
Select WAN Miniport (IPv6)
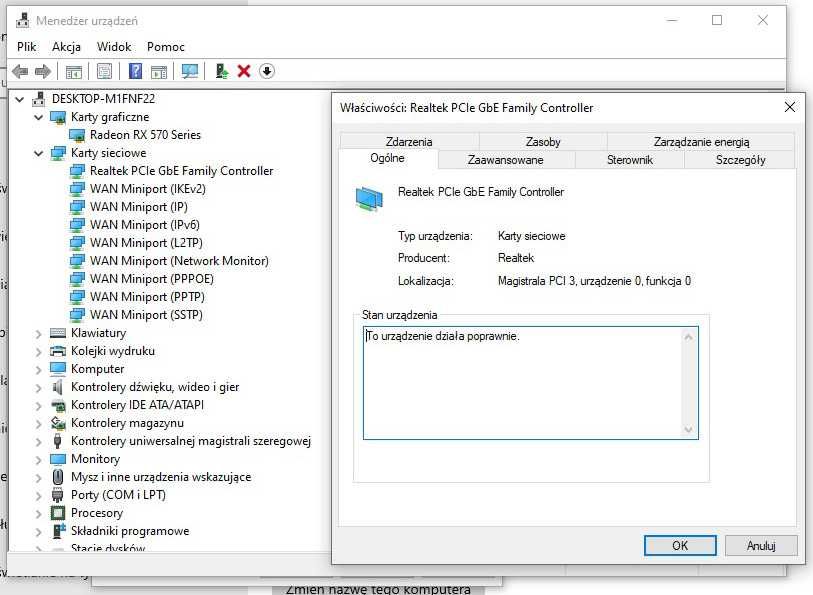tap(145, 224)
